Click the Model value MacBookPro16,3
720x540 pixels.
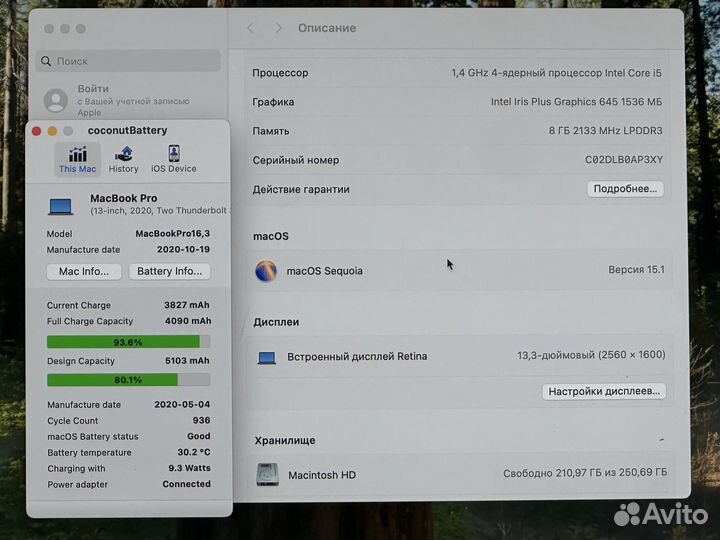coord(173,234)
